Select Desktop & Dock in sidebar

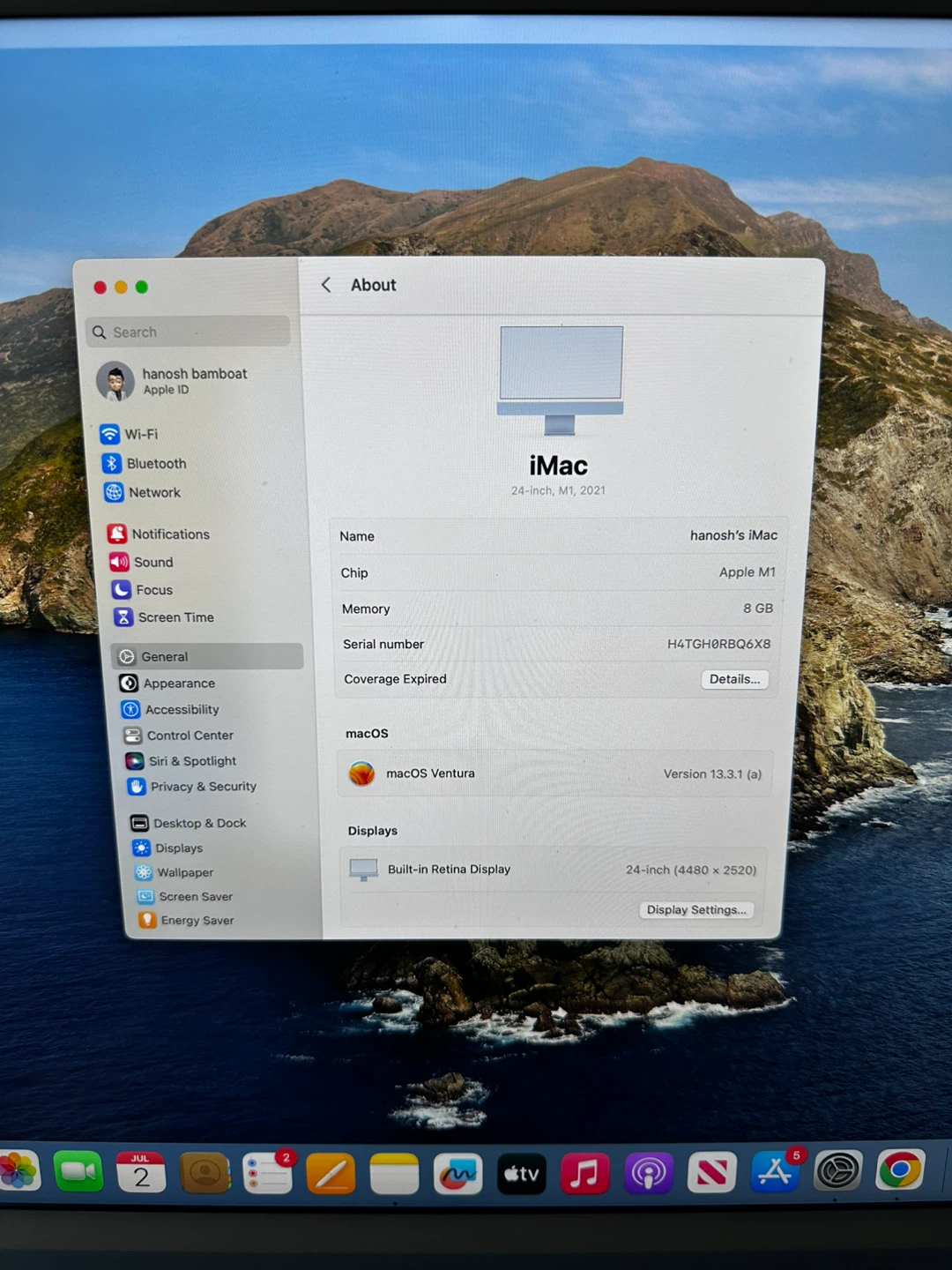[189, 823]
